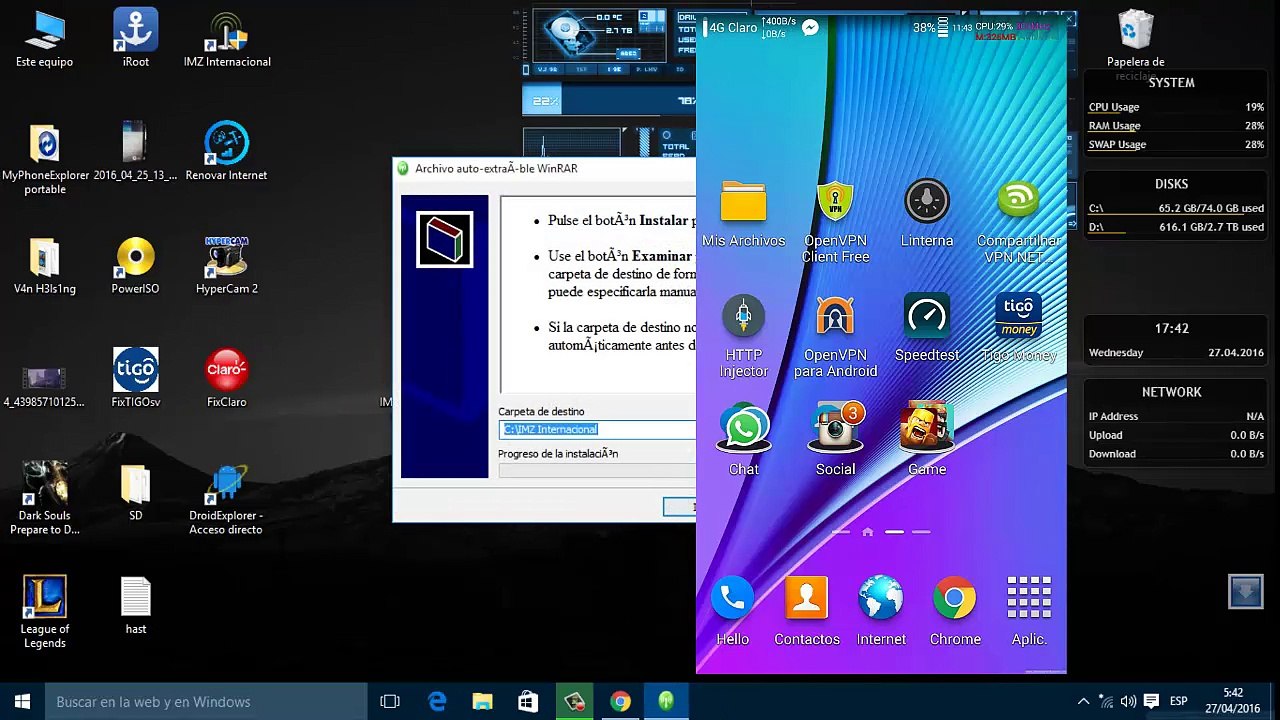Click the 17:42 clock widget
This screenshot has height=720, width=1280.
(x=1172, y=328)
